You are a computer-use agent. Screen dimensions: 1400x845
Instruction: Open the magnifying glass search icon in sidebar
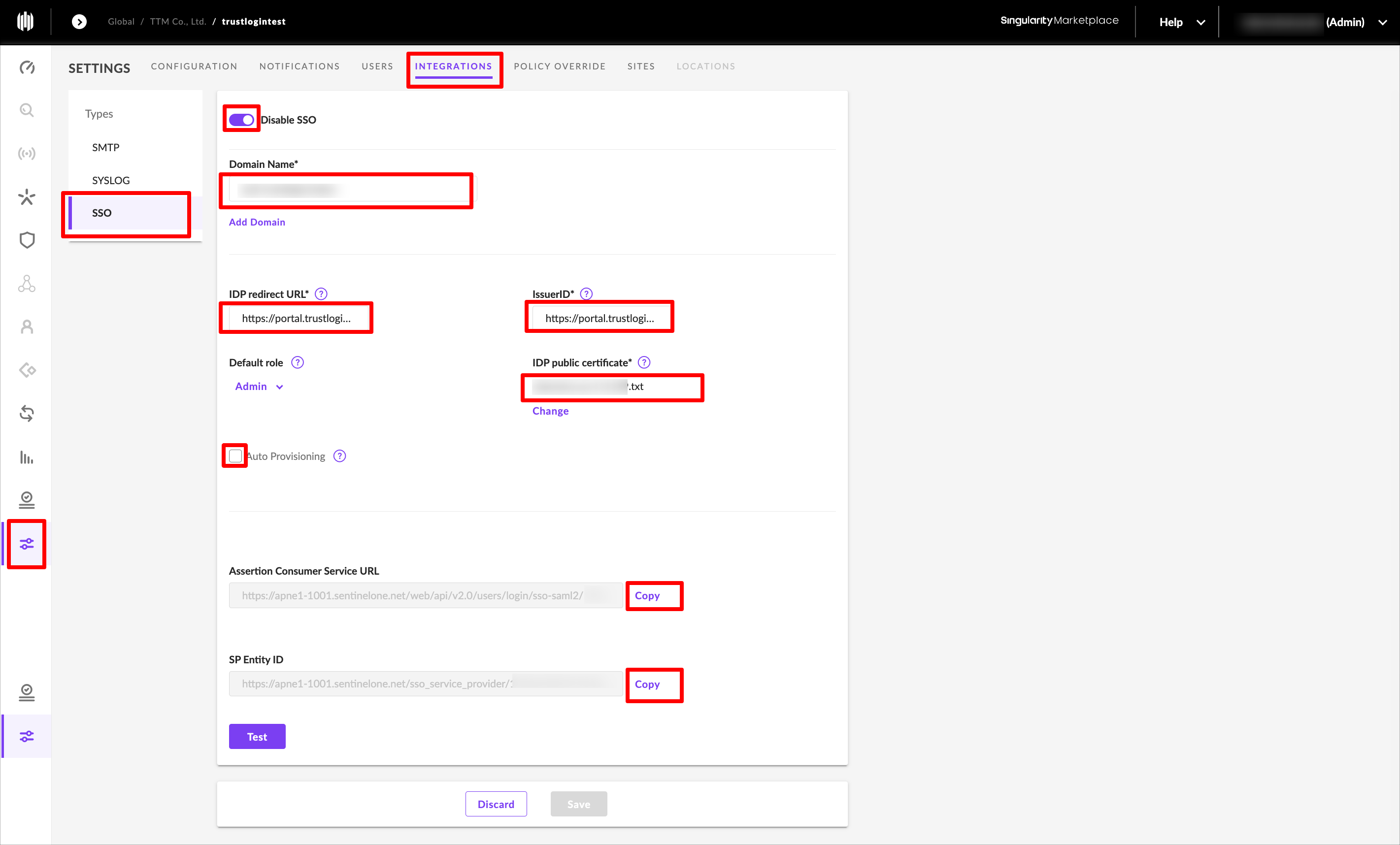coord(27,110)
